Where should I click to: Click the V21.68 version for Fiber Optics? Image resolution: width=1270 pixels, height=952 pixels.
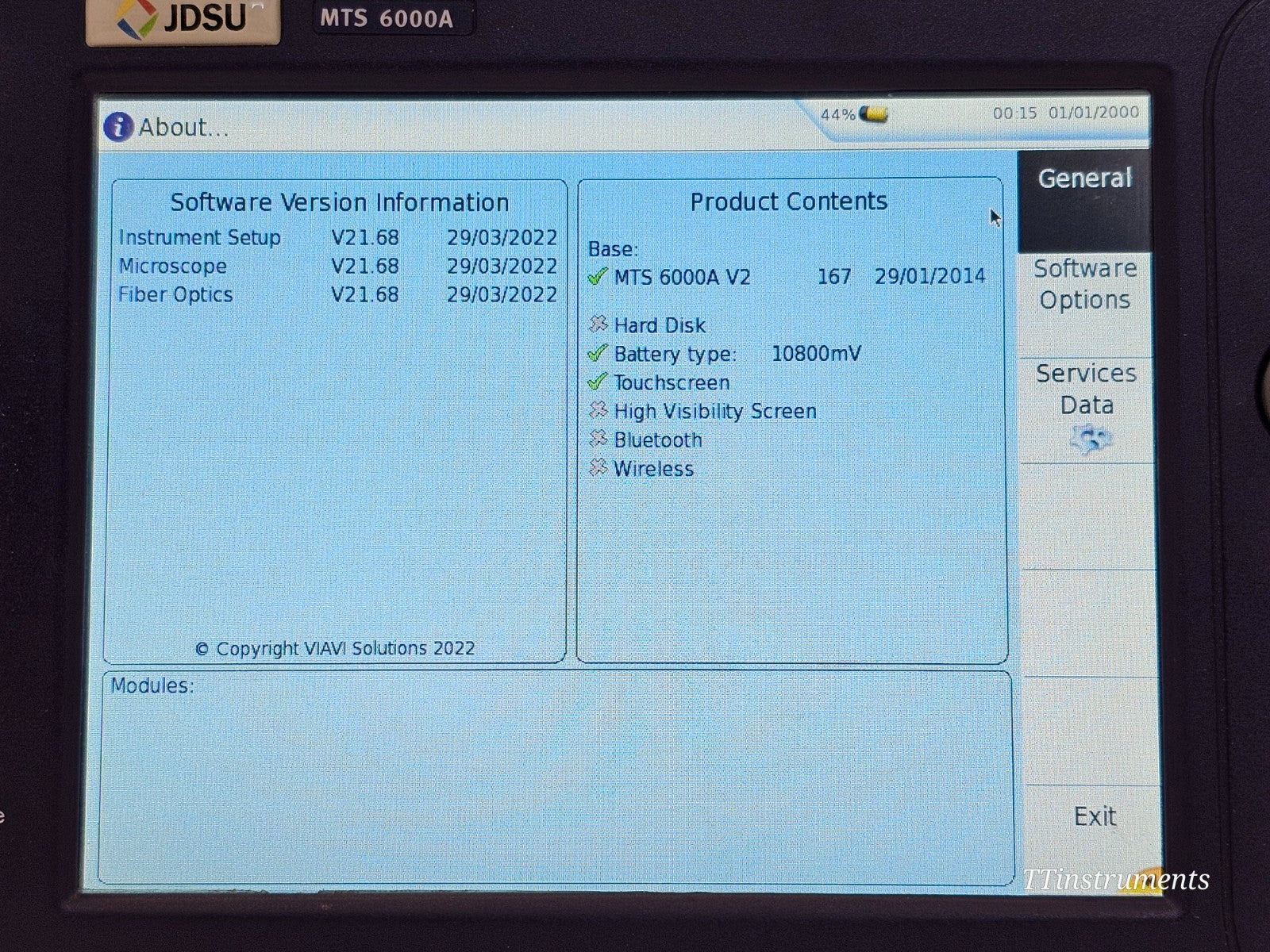coord(365,294)
